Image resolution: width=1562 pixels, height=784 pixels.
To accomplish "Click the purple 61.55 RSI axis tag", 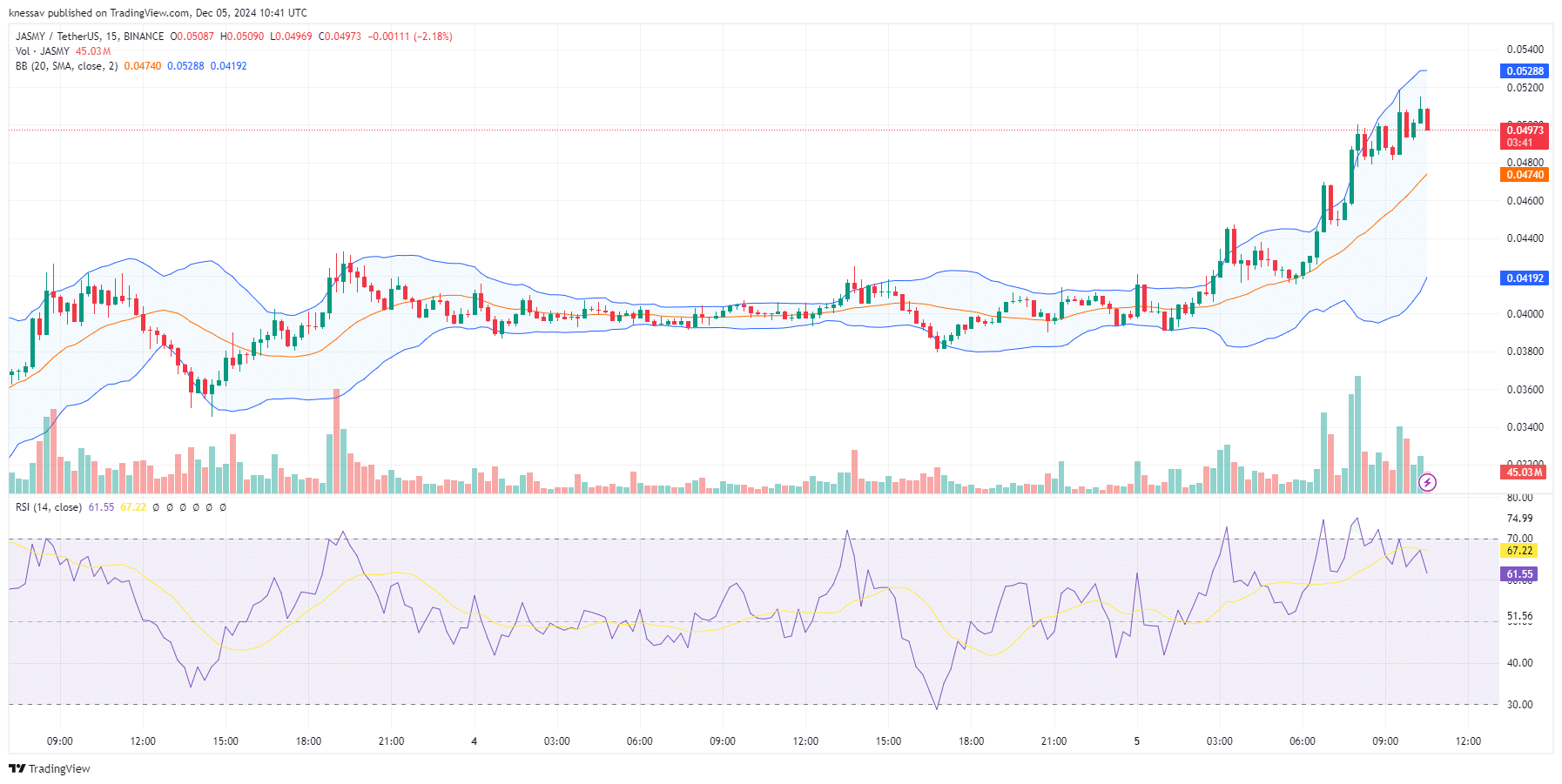I will (x=1519, y=574).
